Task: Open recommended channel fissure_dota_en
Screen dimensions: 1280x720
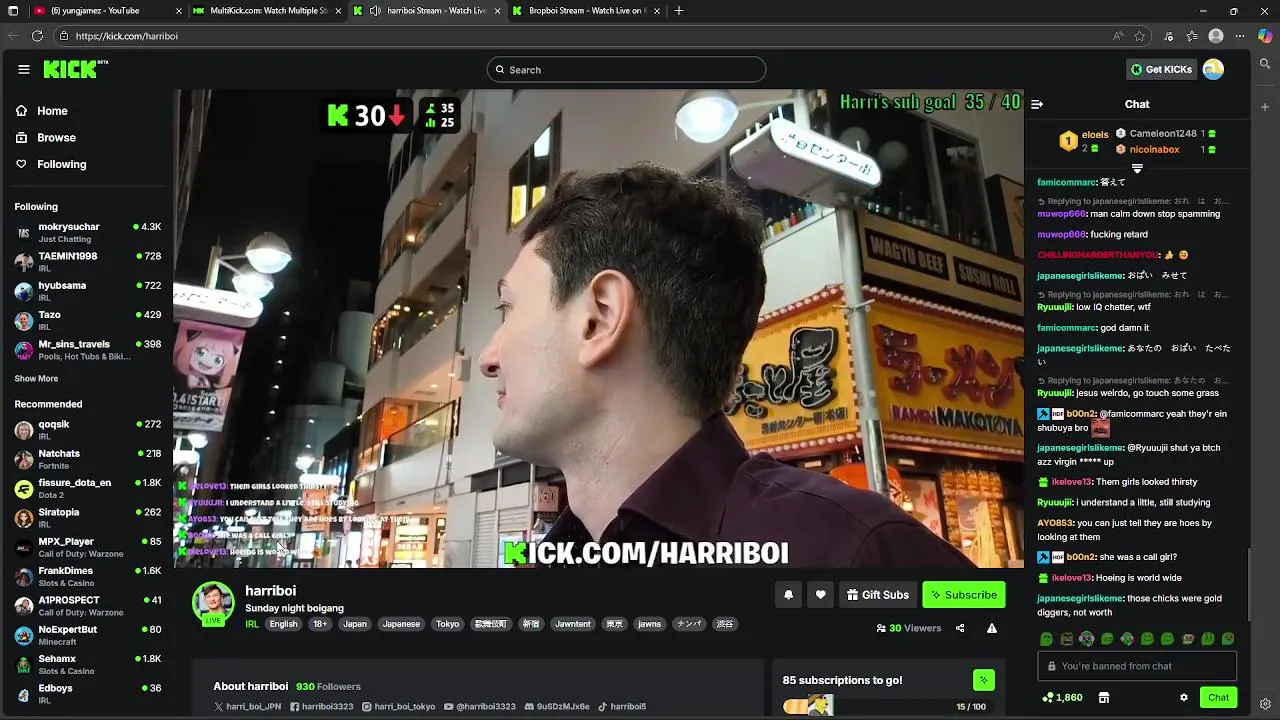Action: [87, 488]
